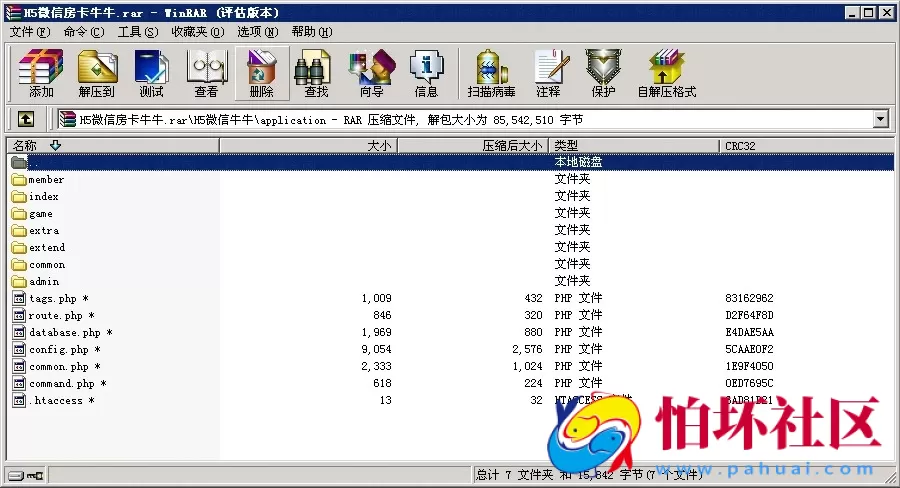Viewport: 900px width, 488px height.
Task: Select the parent '..' folder row
Action: tap(451, 162)
